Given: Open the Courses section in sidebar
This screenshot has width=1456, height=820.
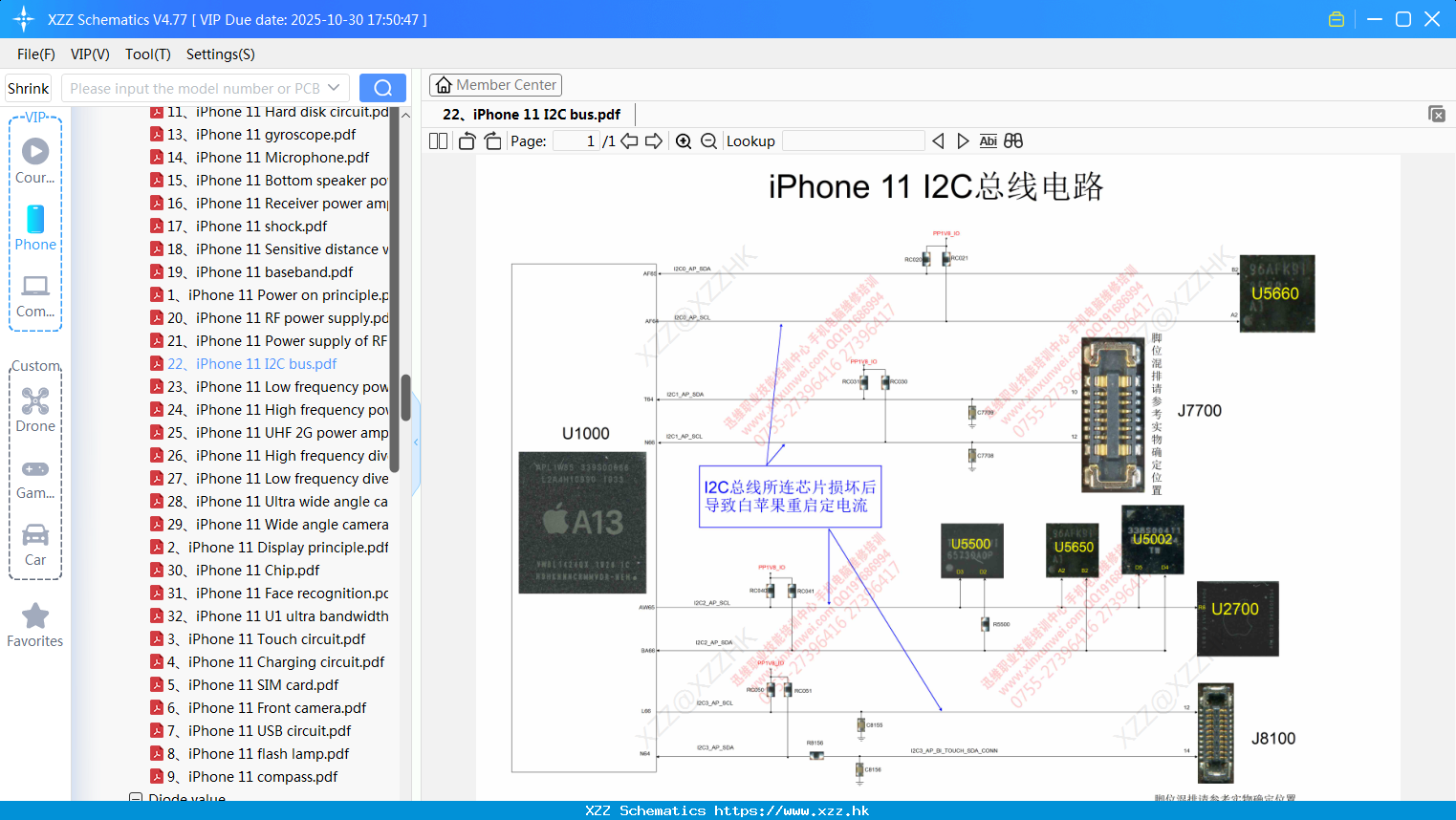Looking at the screenshot, I should click(35, 161).
